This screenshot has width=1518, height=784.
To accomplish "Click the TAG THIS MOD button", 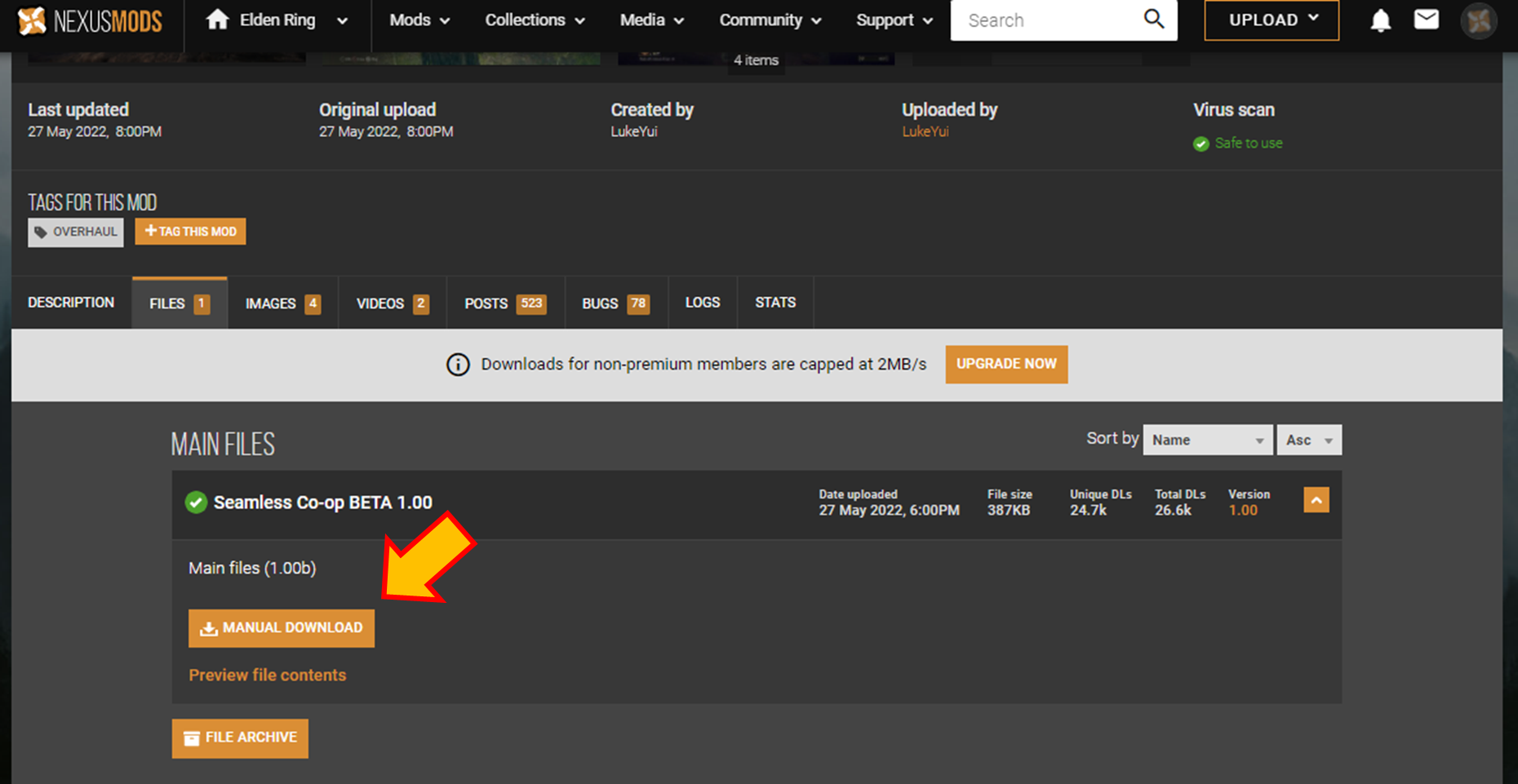I will click(190, 232).
